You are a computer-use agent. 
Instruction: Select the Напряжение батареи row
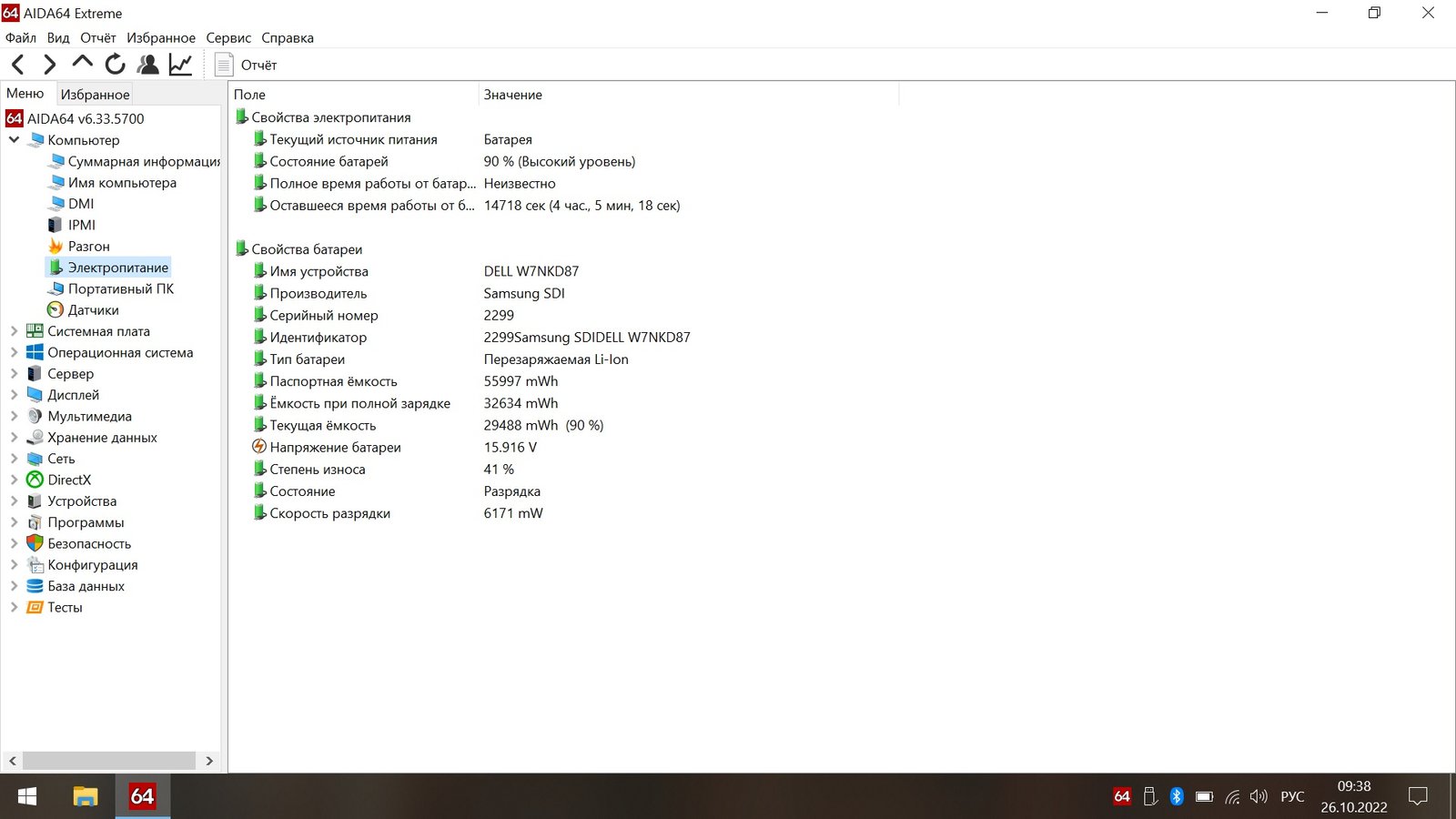[x=328, y=447]
